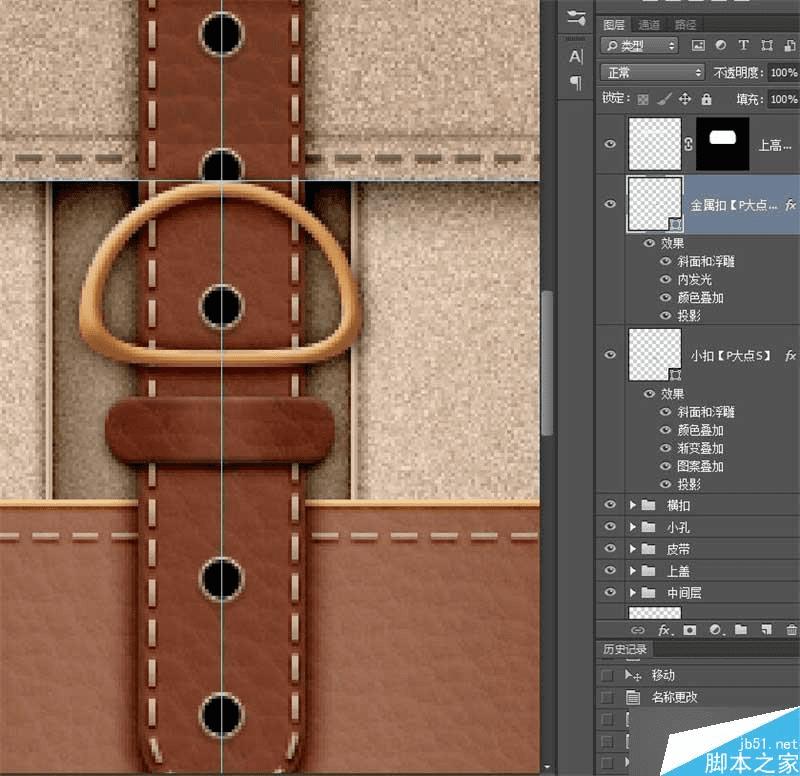Expand the 小孔 layer group

(633, 527)
